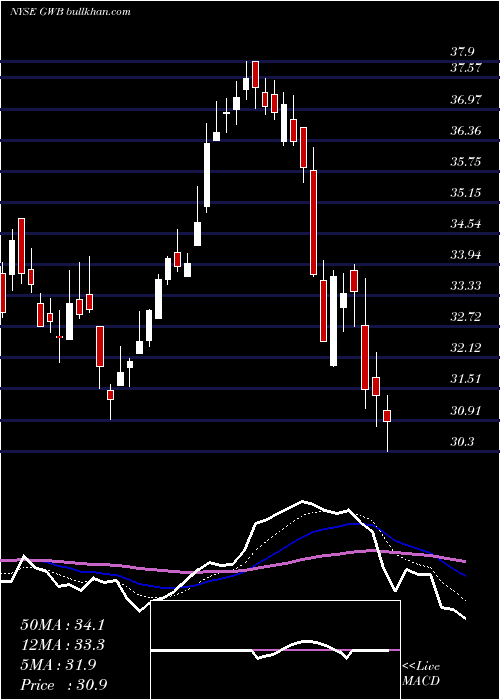Viewport: 500px width, 700px height.
Task: Click the 12MA : 33.3 readout
Action: [62, 645]
